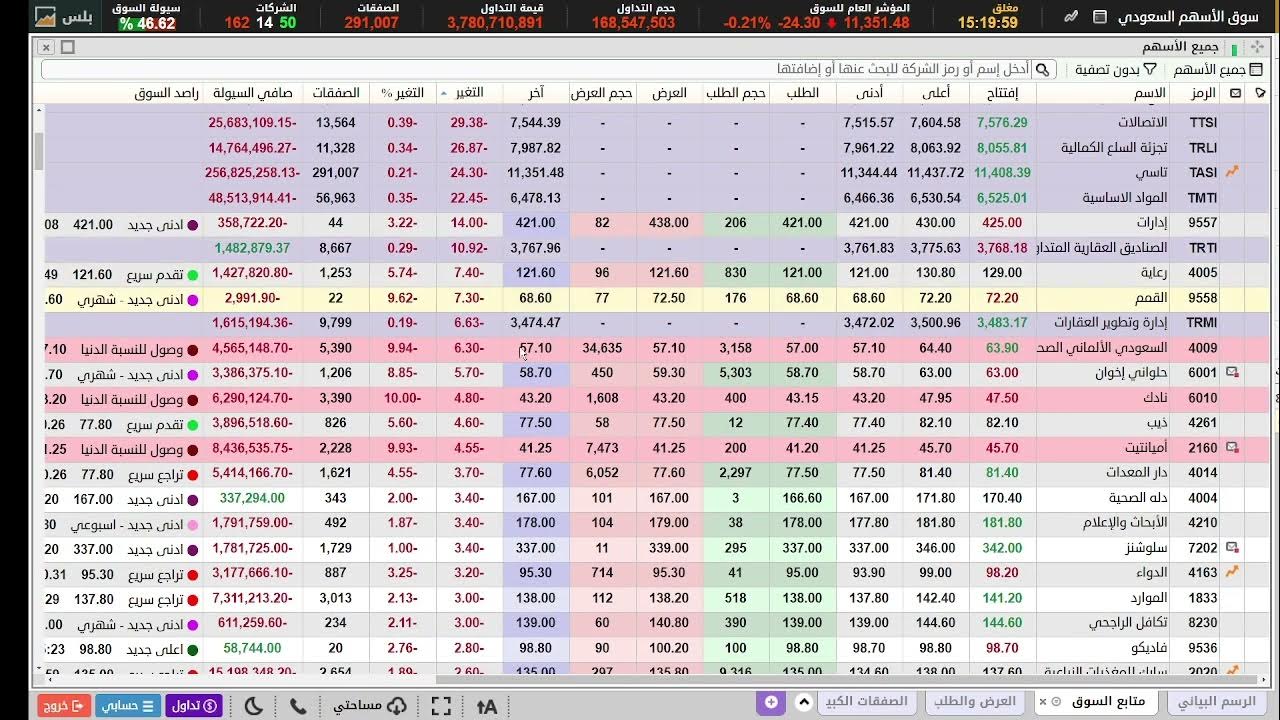Click the green dot in رعاية row
This screenshot has width=1280, height=720.
192,274
